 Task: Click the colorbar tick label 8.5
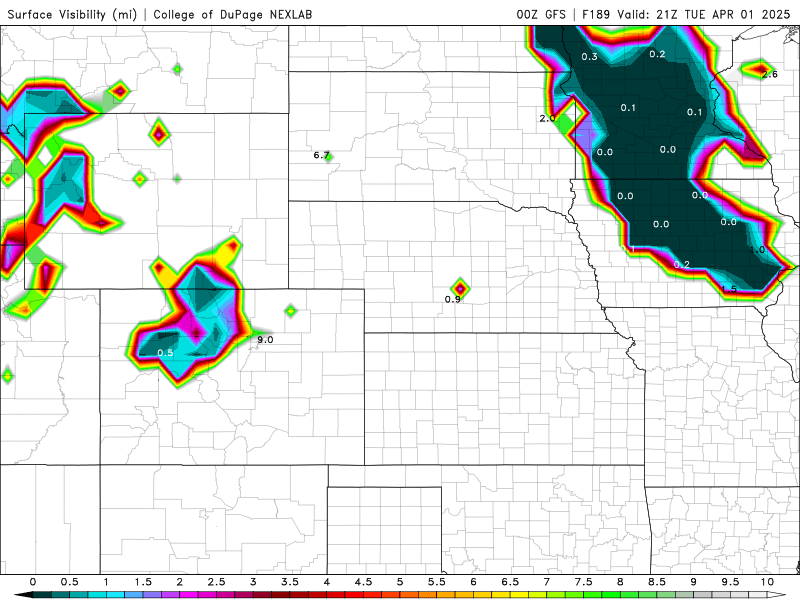click(x=657, y=582)
